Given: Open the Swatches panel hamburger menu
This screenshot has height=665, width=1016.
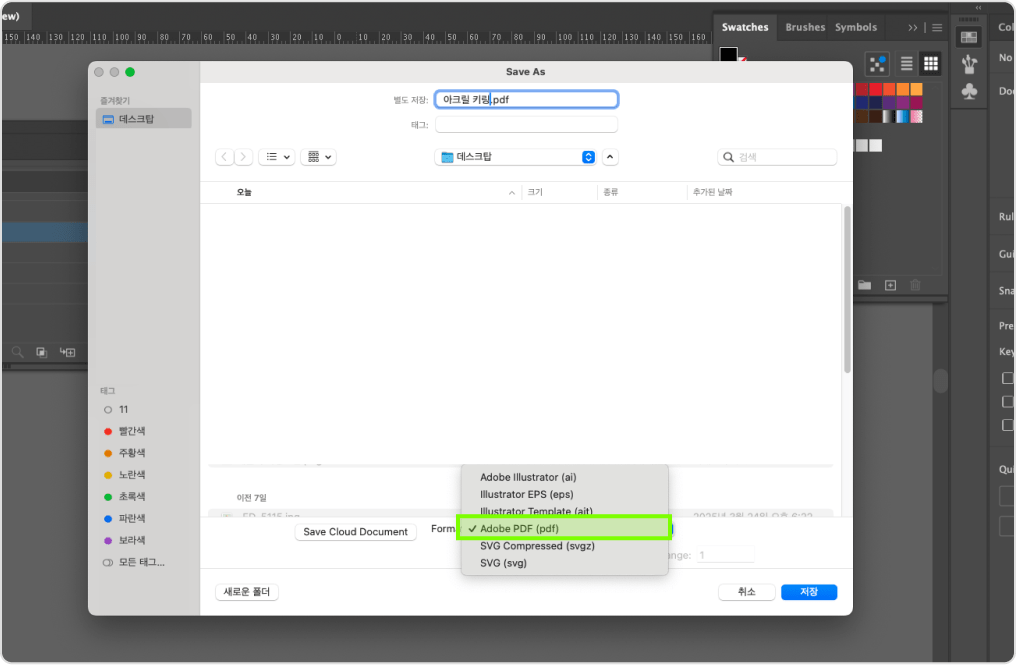Looking at the screenshot, I should click(937, 28).
